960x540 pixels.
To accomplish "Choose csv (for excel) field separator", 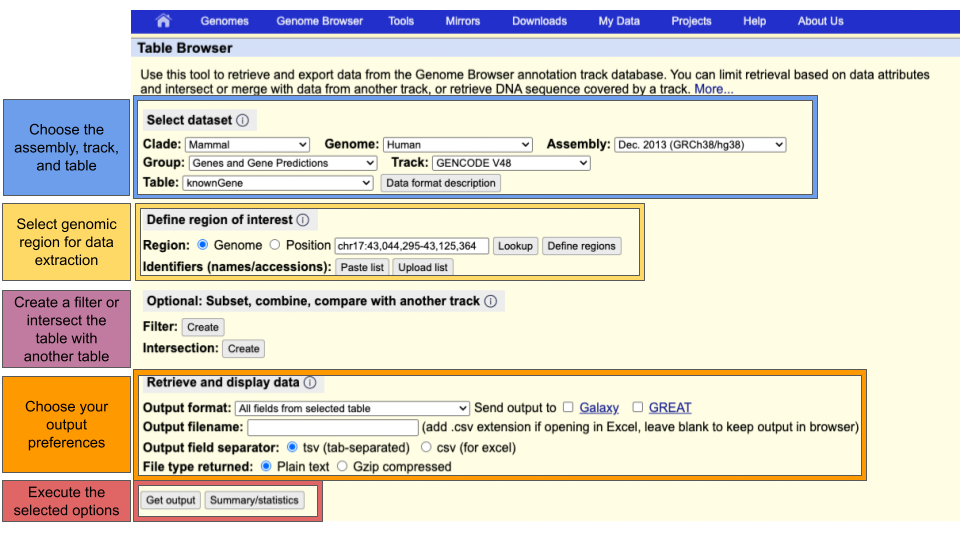I will click(427, 447).
